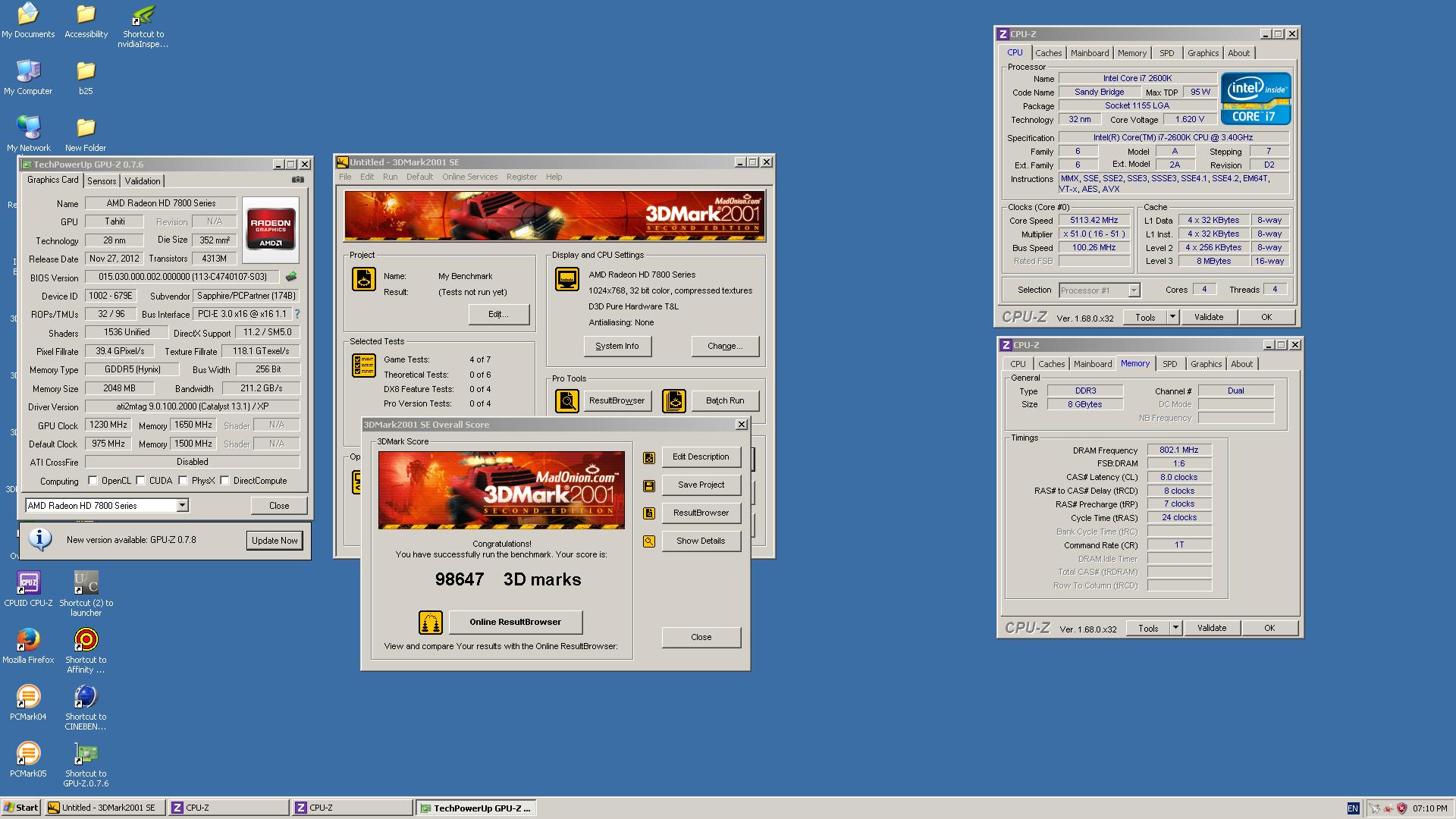Click GPU-Z screenshot camera icon
Viewport: 1456px width, 819px height.
click(298, 180)
